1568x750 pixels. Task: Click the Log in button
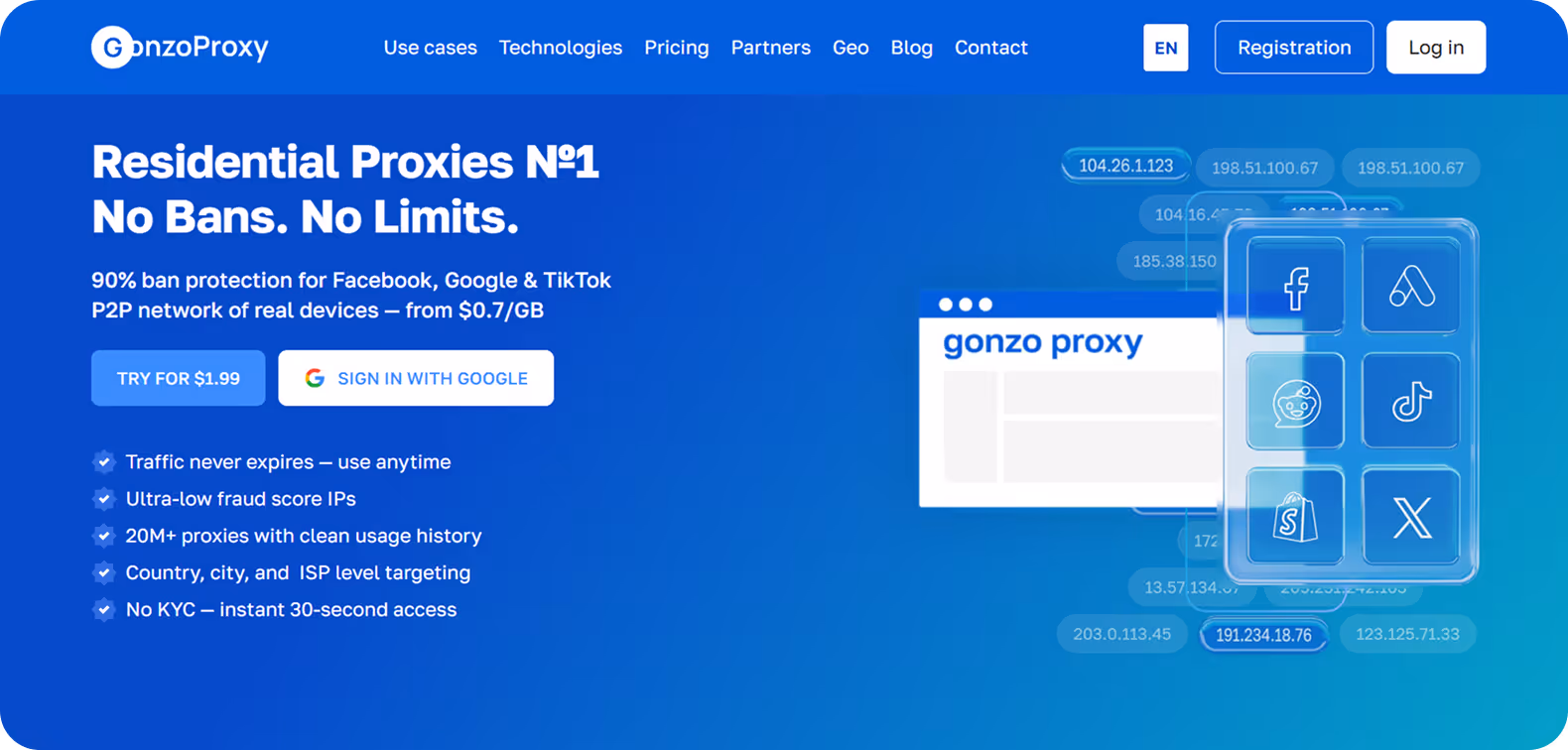[1436, 47]
